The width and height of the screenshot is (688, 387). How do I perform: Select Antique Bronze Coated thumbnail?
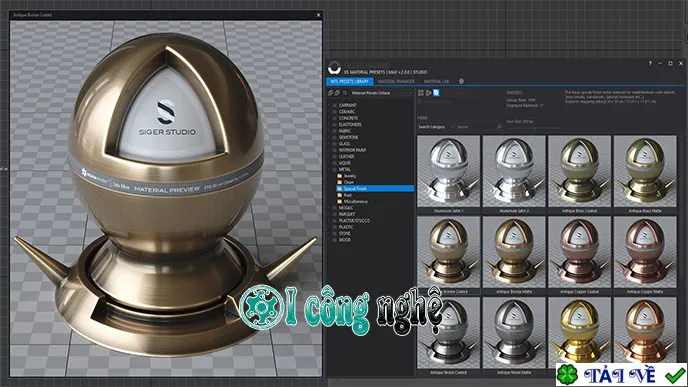[x=448, y=252]
